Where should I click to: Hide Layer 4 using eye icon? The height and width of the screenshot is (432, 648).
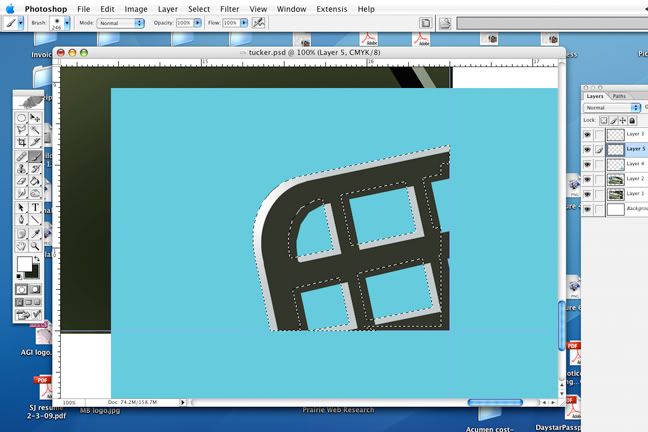[587, 165]
